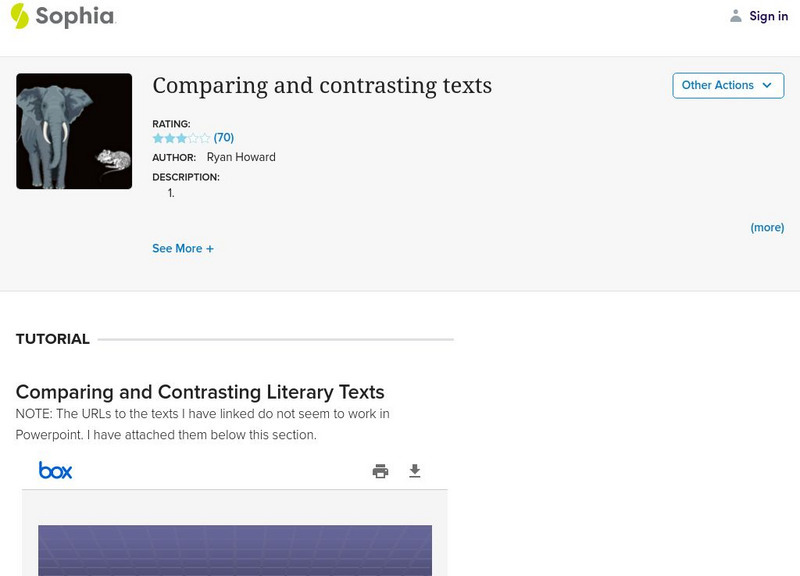
Task: Expand description using the (more) link
Action: point(767,227)
